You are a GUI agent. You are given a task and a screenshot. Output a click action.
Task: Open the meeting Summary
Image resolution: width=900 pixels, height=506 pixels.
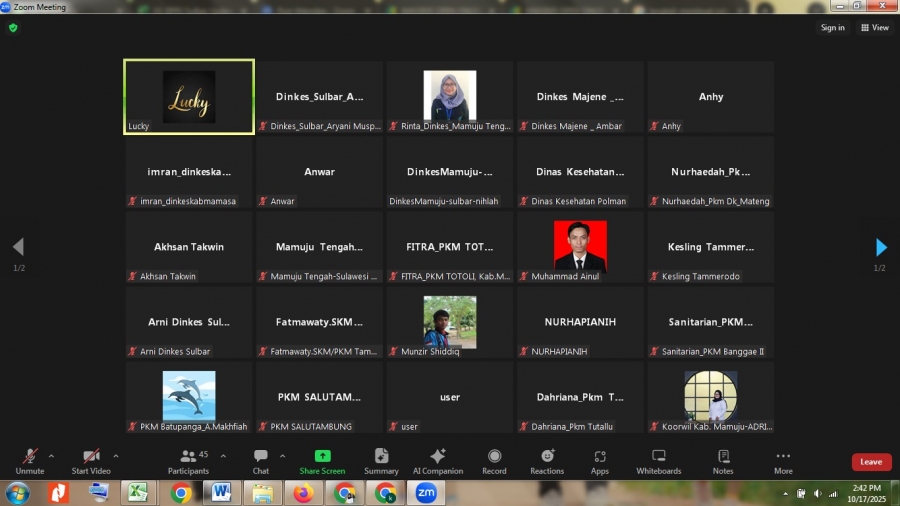pos(381,456)
